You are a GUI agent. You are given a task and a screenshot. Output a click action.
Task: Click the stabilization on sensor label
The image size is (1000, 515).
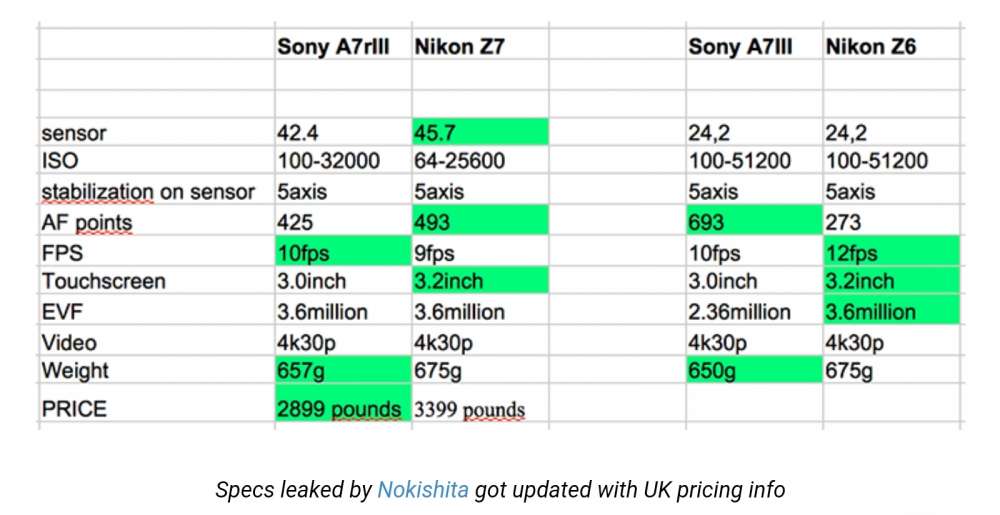[148, 192]
